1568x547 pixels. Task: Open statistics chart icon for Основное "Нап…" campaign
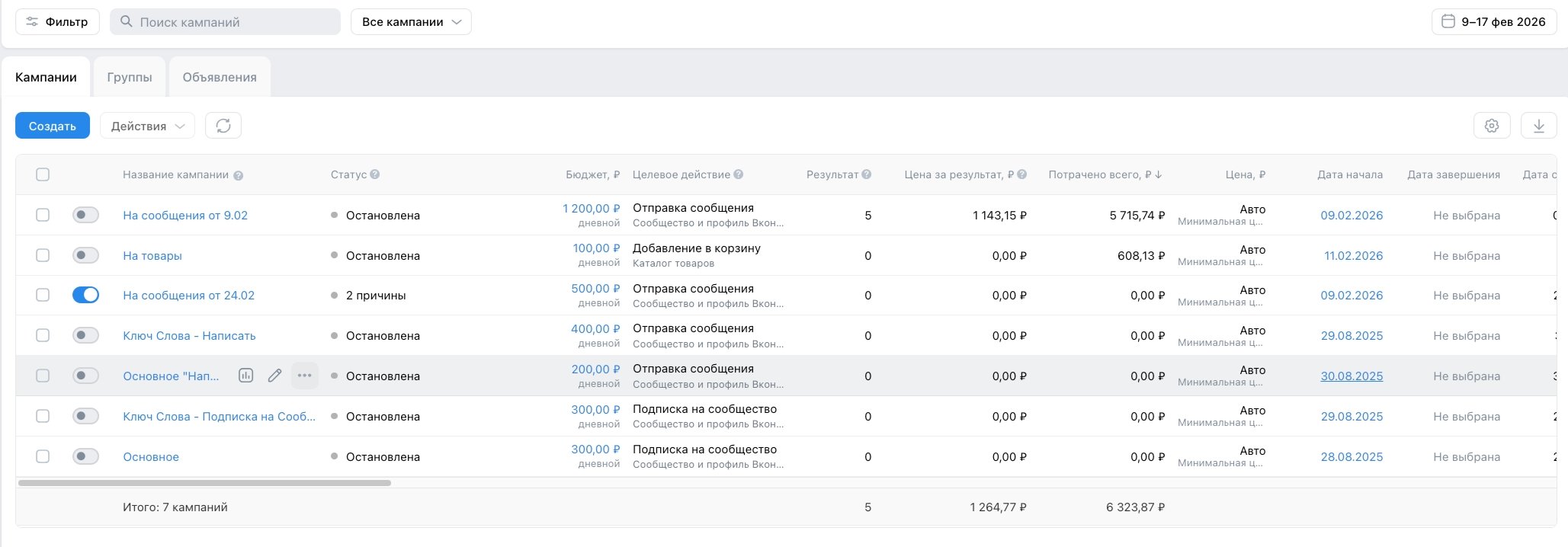[245, 376]
